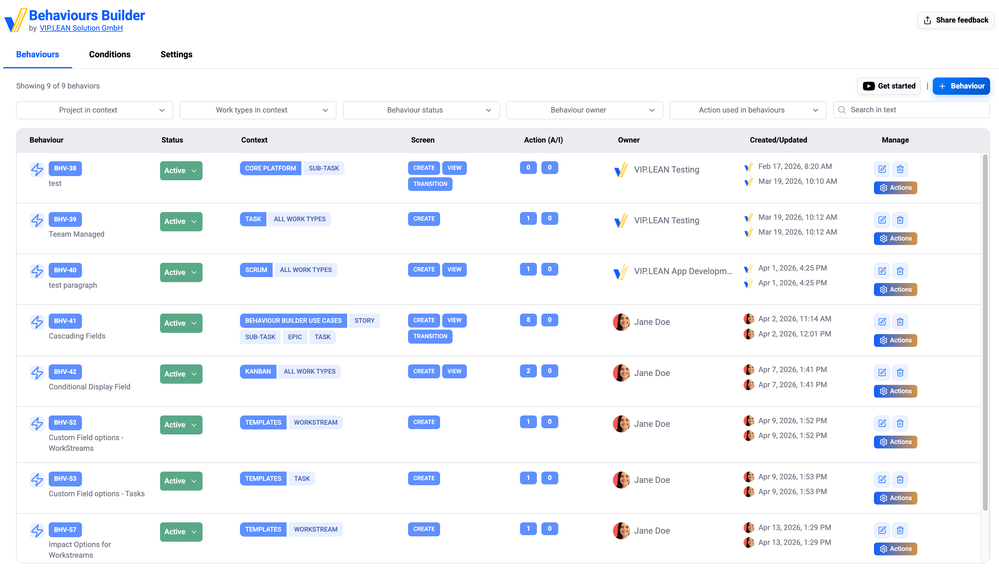Delete BHV-52 via trash icon
The height and width of the screenshot is (569, 999).
coord(900,423)
